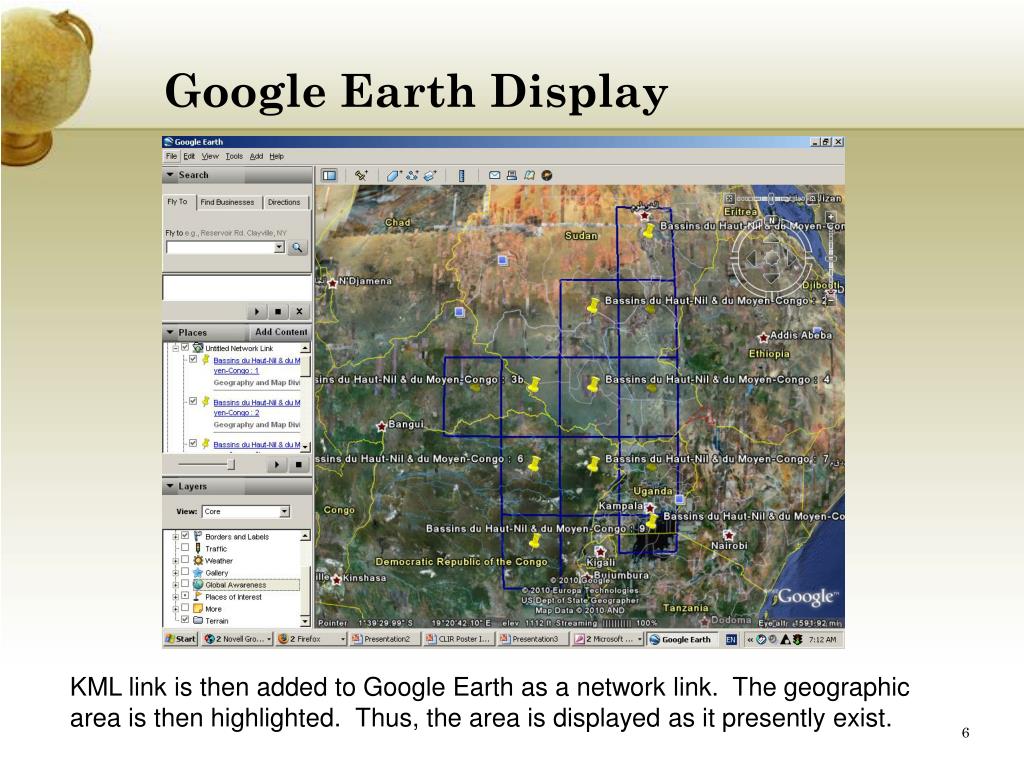Click the round sky-view icon in the toolbar

(547, 175)
